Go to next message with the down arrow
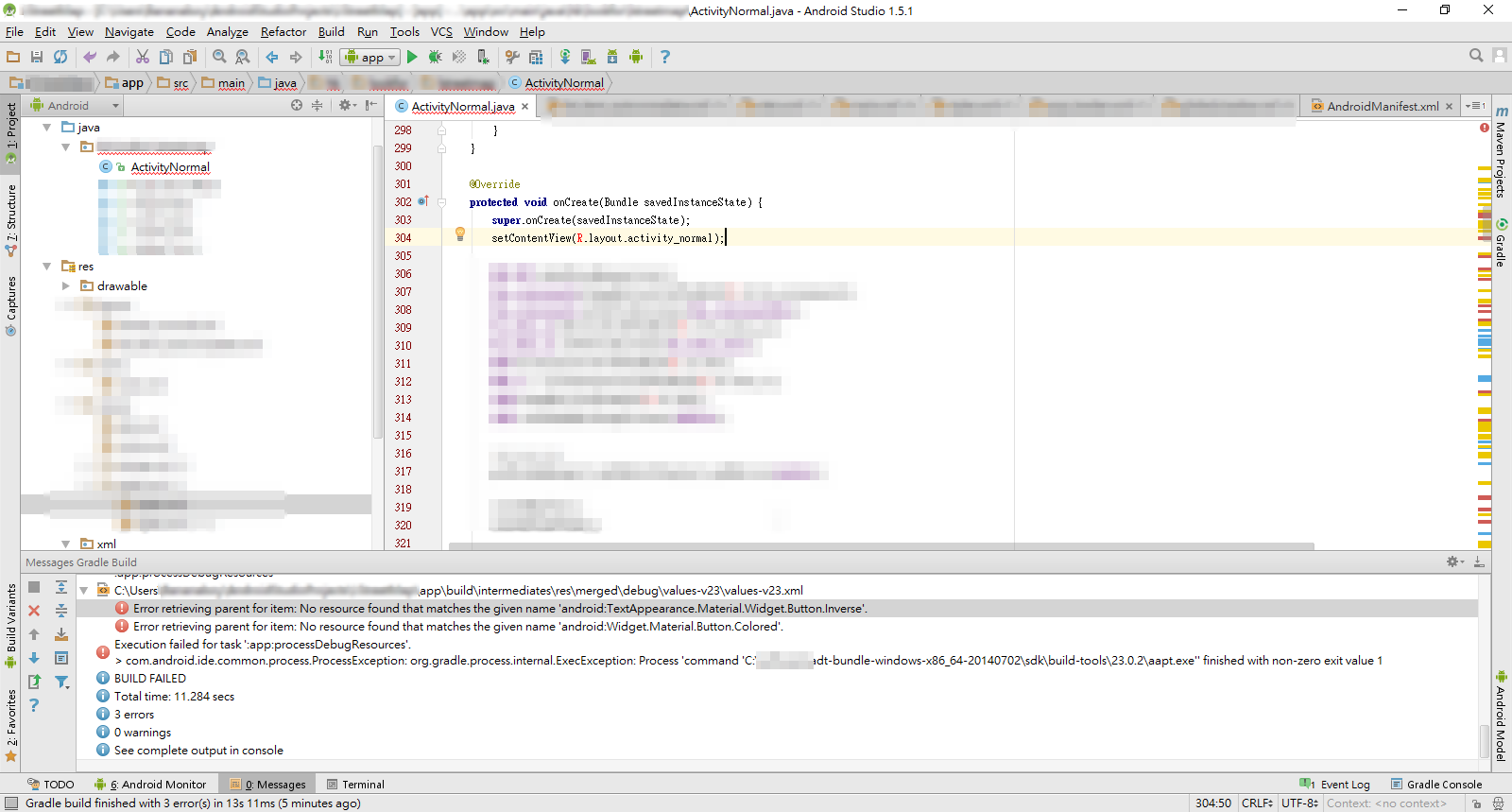This screenshot has height=812, width=1512. point(34,658)
